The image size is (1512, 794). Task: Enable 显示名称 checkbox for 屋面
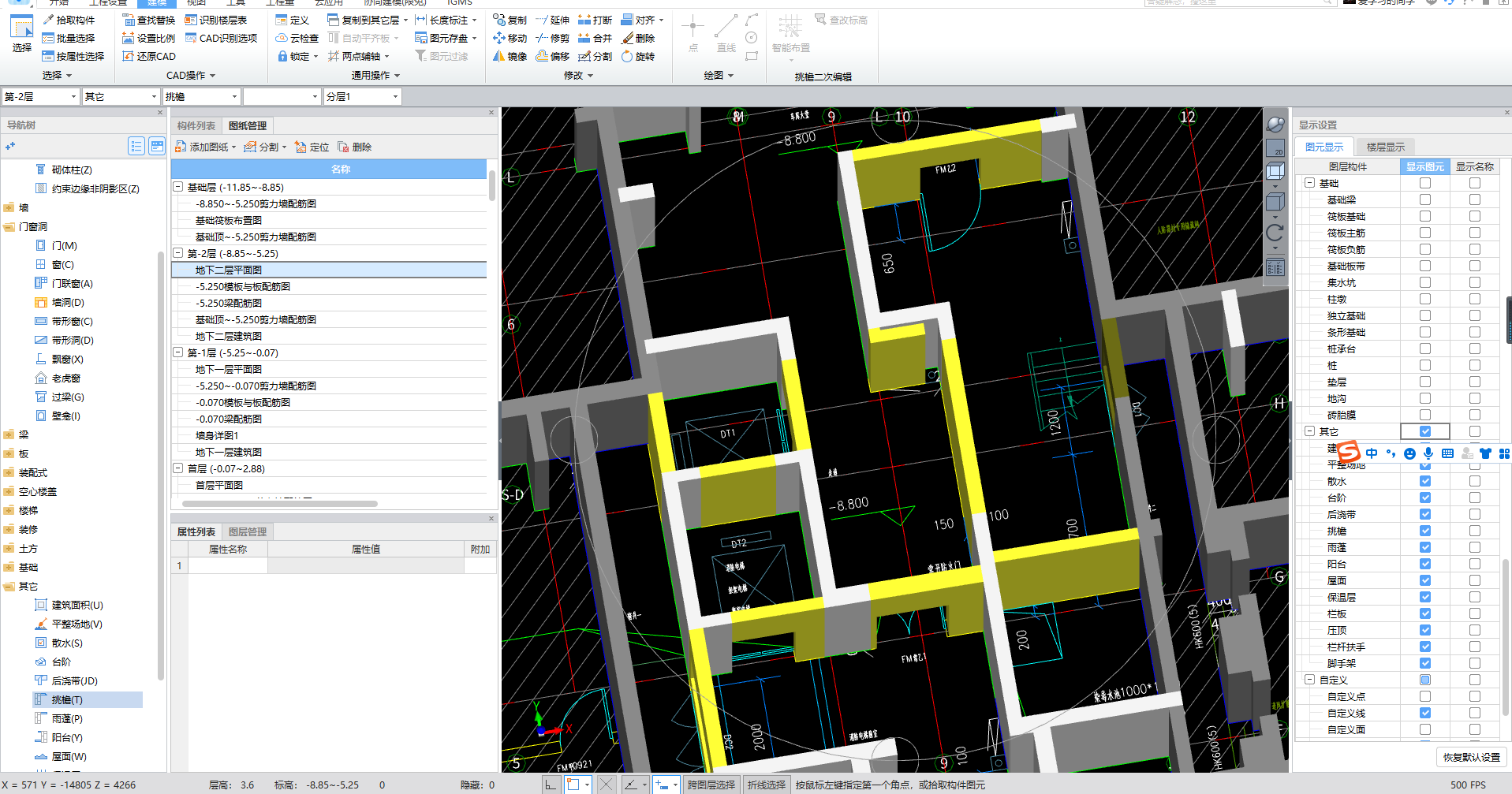1474,580
